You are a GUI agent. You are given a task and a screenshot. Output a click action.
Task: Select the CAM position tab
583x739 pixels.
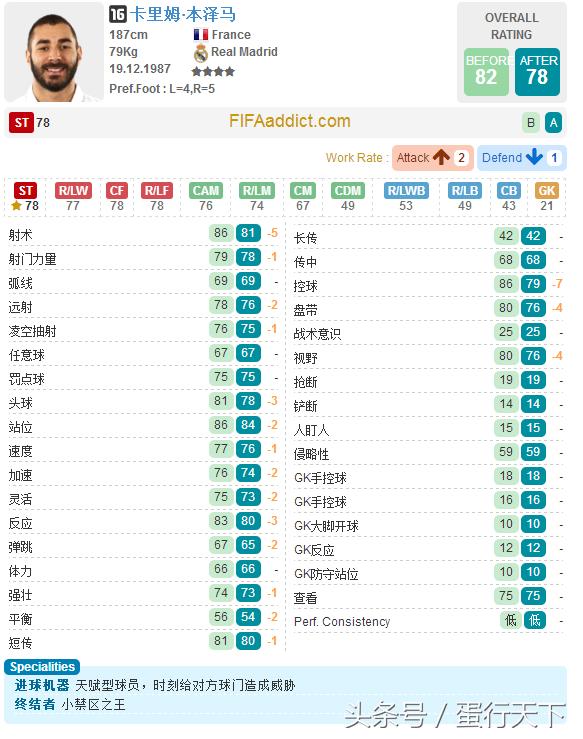coord(205,197)
